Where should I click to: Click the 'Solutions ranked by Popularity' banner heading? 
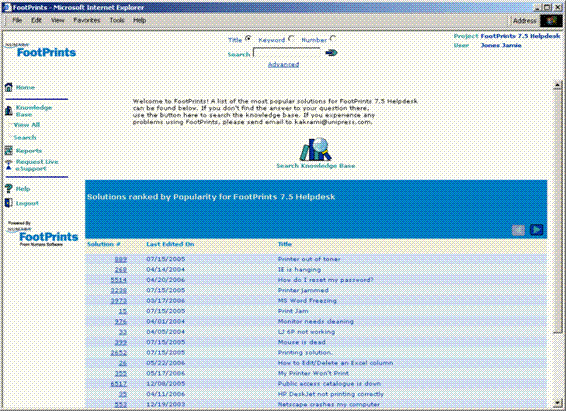[211, 197]
